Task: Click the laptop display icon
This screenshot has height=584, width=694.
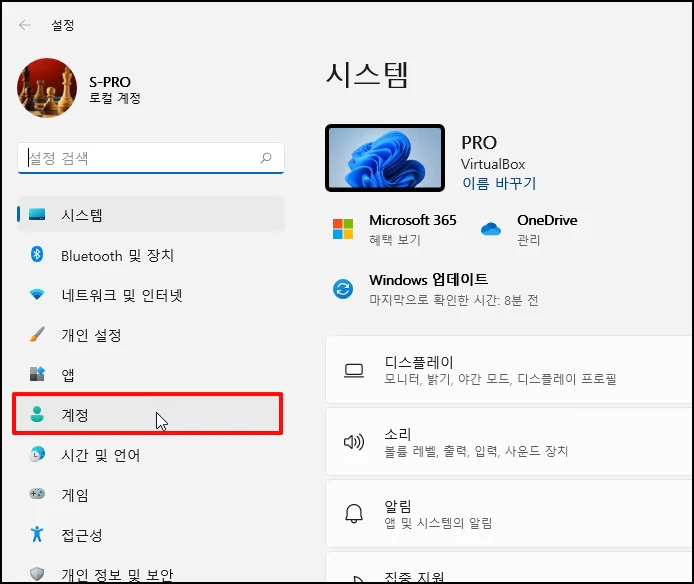Action: tap(354, 370)
